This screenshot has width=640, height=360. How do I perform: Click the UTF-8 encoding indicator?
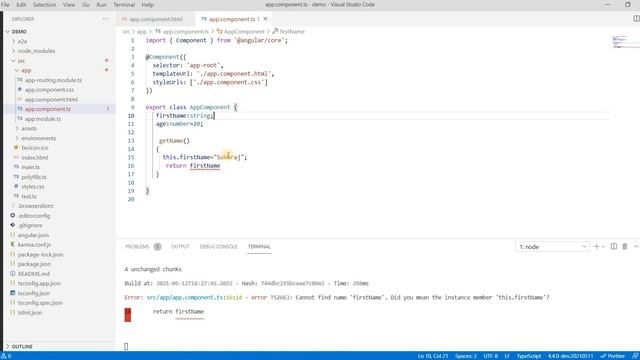pos(491,356)
